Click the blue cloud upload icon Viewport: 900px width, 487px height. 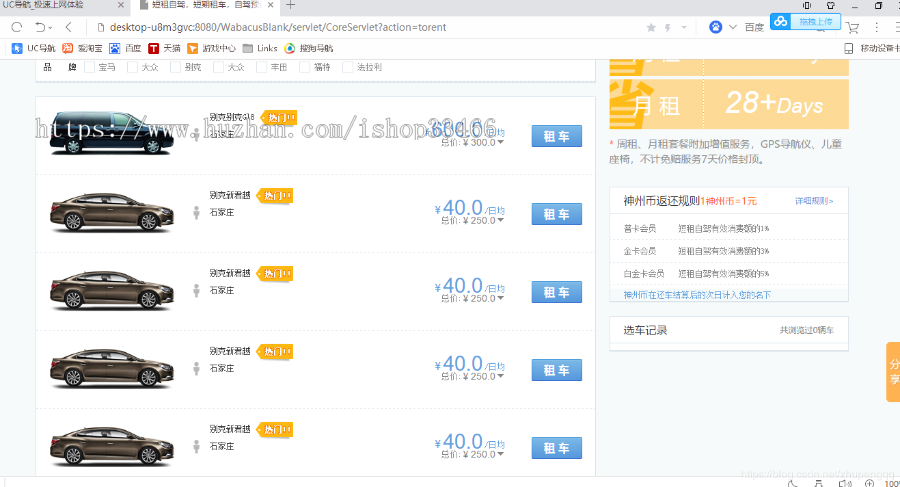point(780,22)
